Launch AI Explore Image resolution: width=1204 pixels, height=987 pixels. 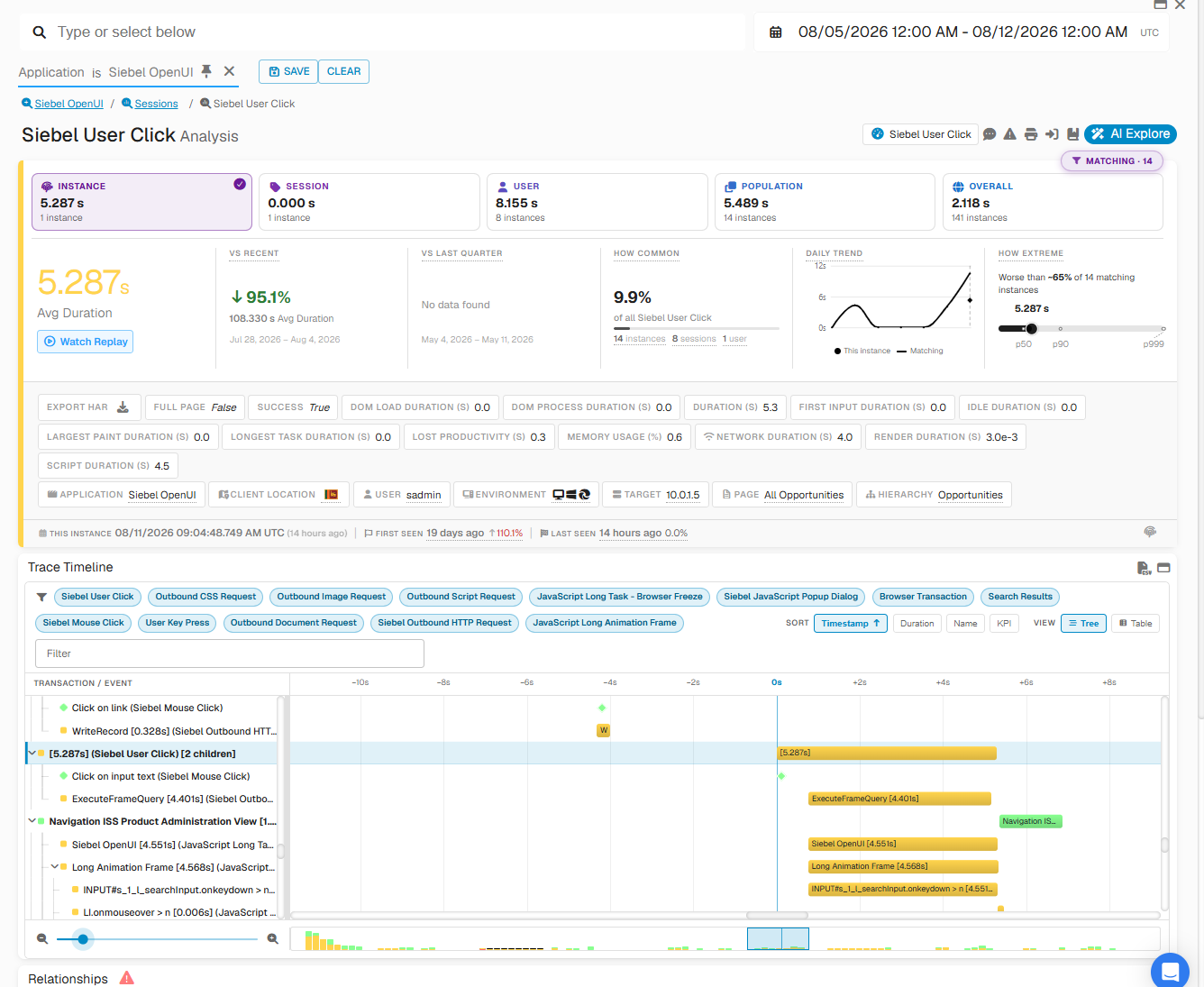point(1130,134)
